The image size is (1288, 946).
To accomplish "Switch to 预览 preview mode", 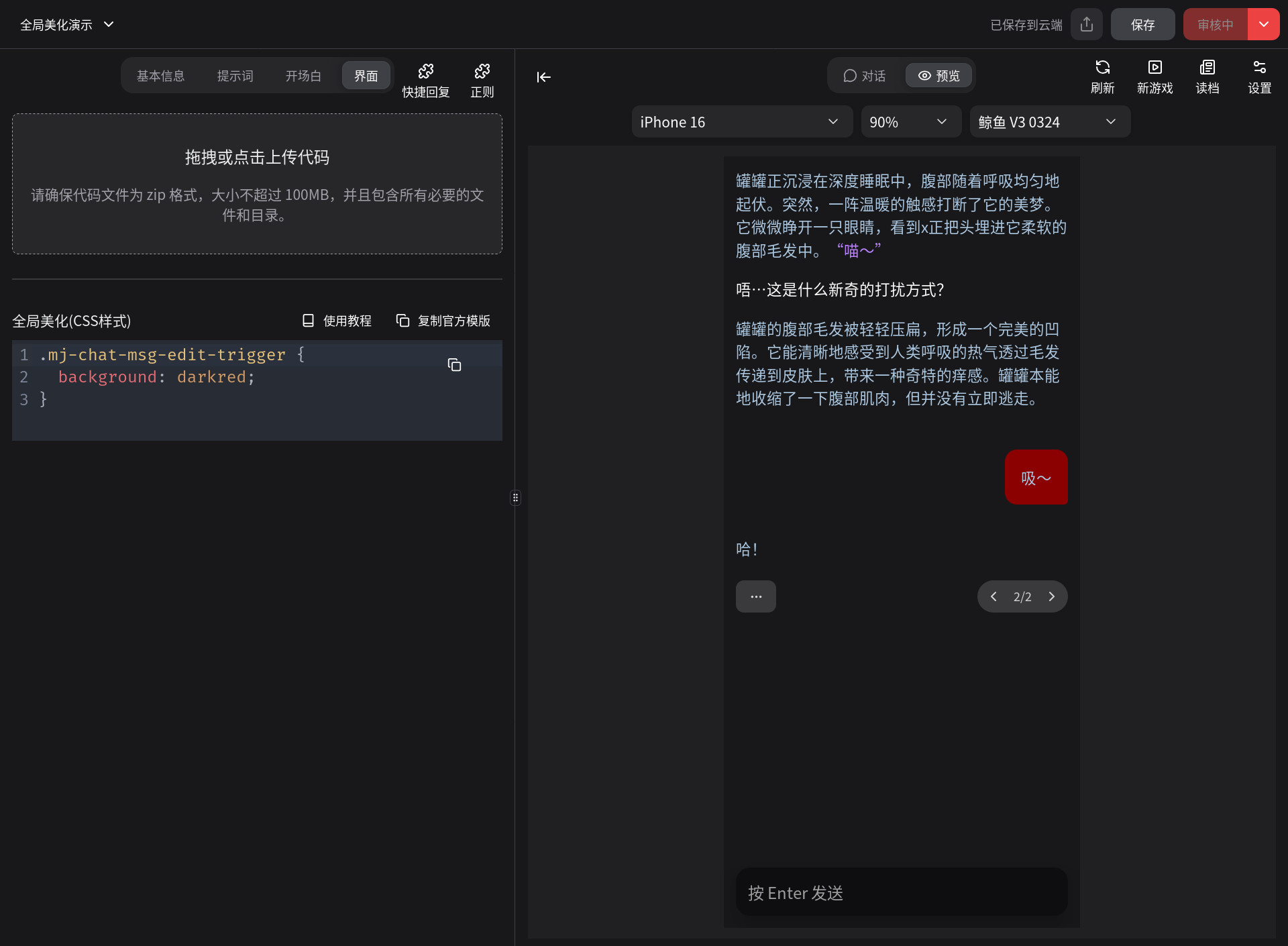I will (x=938, y=76).
